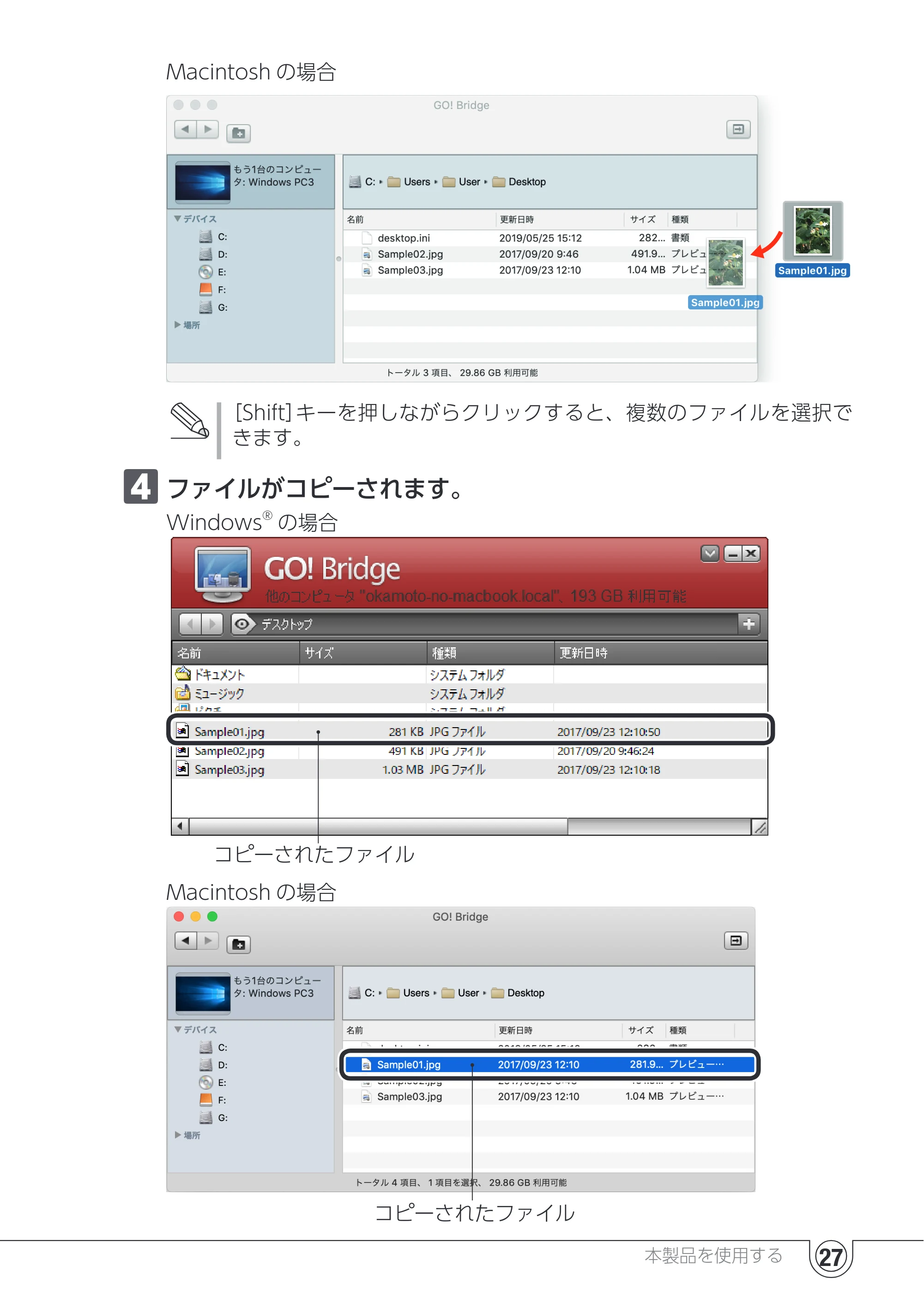Click 種類 column header in Windows GO! Bridge

click(x=491, y=653)
